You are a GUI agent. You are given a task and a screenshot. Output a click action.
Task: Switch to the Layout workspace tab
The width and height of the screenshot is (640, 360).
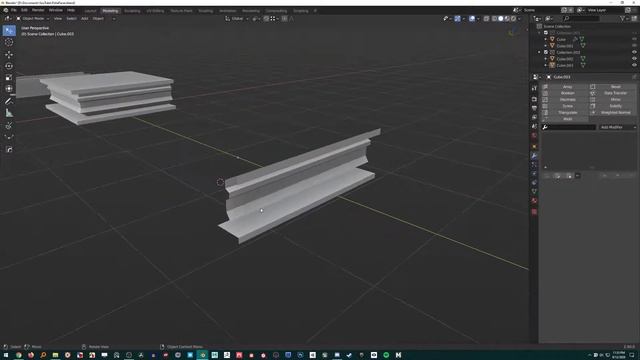[x=91, y=11]
